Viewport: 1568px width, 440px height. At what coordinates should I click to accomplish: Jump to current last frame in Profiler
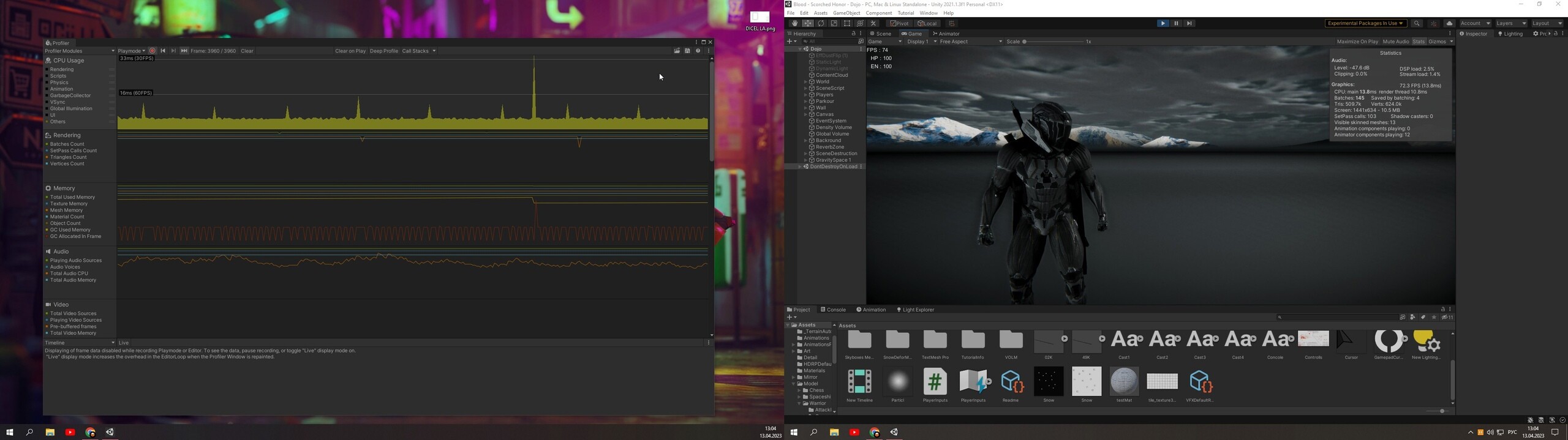tap(184, 51)
